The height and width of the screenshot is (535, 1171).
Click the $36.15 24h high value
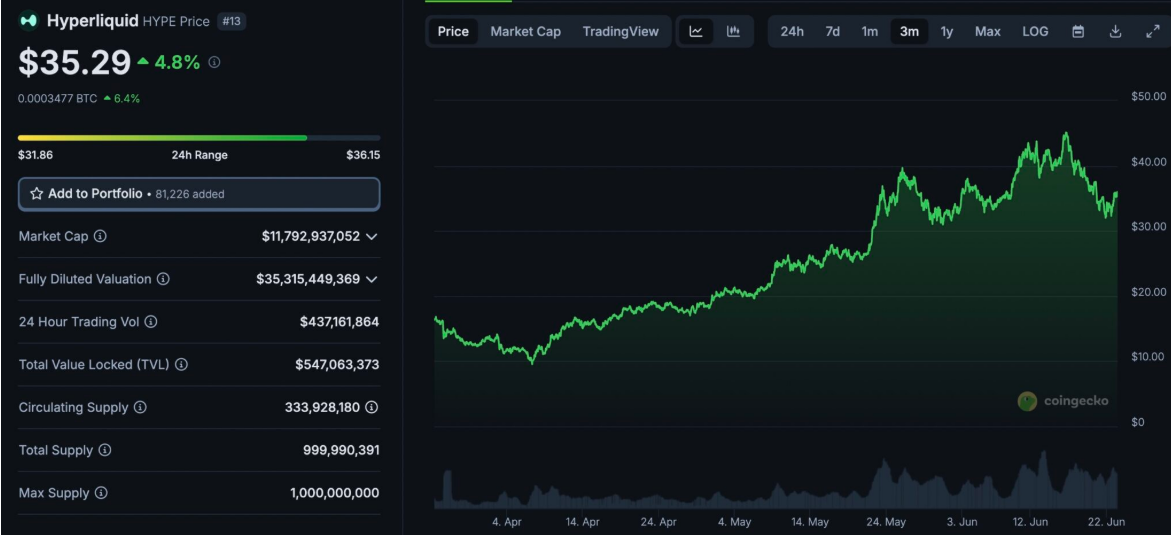tap(363, 155)
